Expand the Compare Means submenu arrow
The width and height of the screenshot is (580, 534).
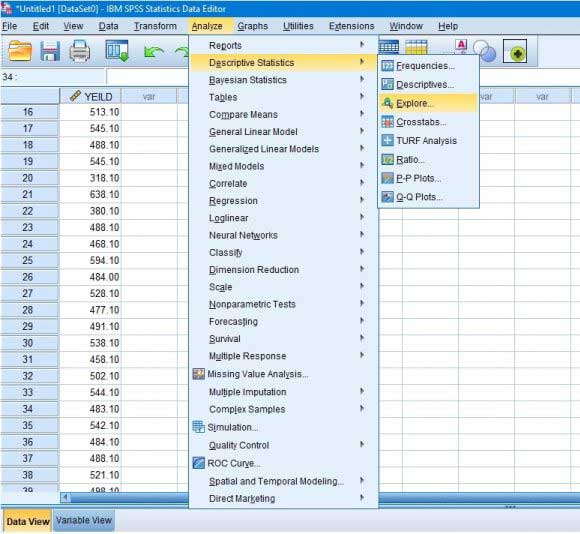[362, 114]
